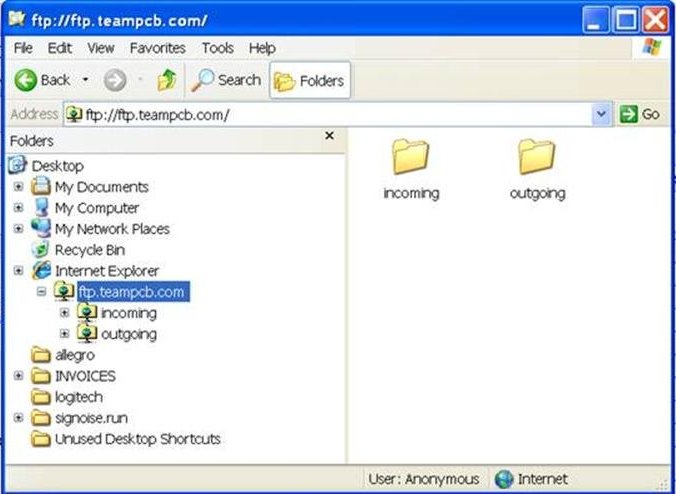Click the INVOICES folder icon

(x=41, y=376)
